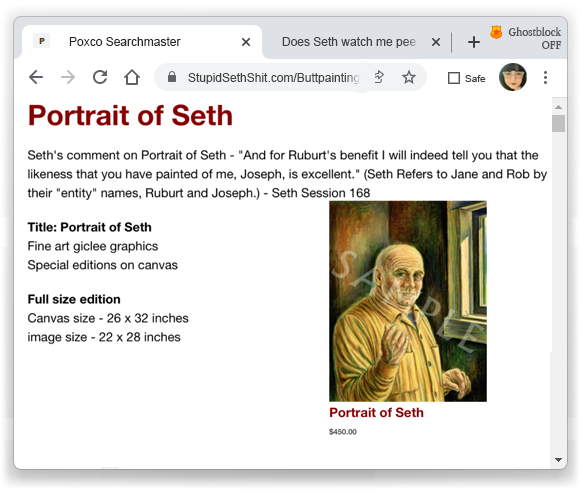Viewport: 580px width, 504px height.
Task: Click the scrollbar down arrow
Action: coord(559,460)
